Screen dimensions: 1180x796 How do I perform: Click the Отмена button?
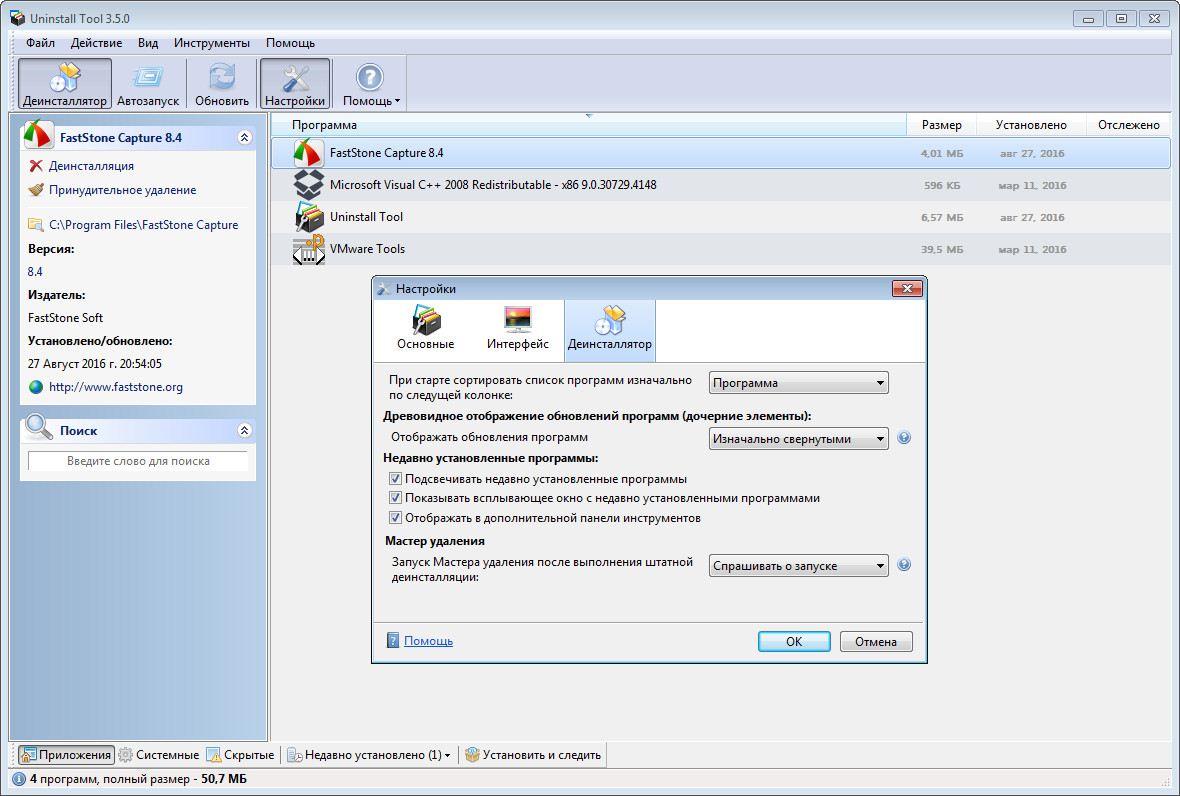(876, 641)
